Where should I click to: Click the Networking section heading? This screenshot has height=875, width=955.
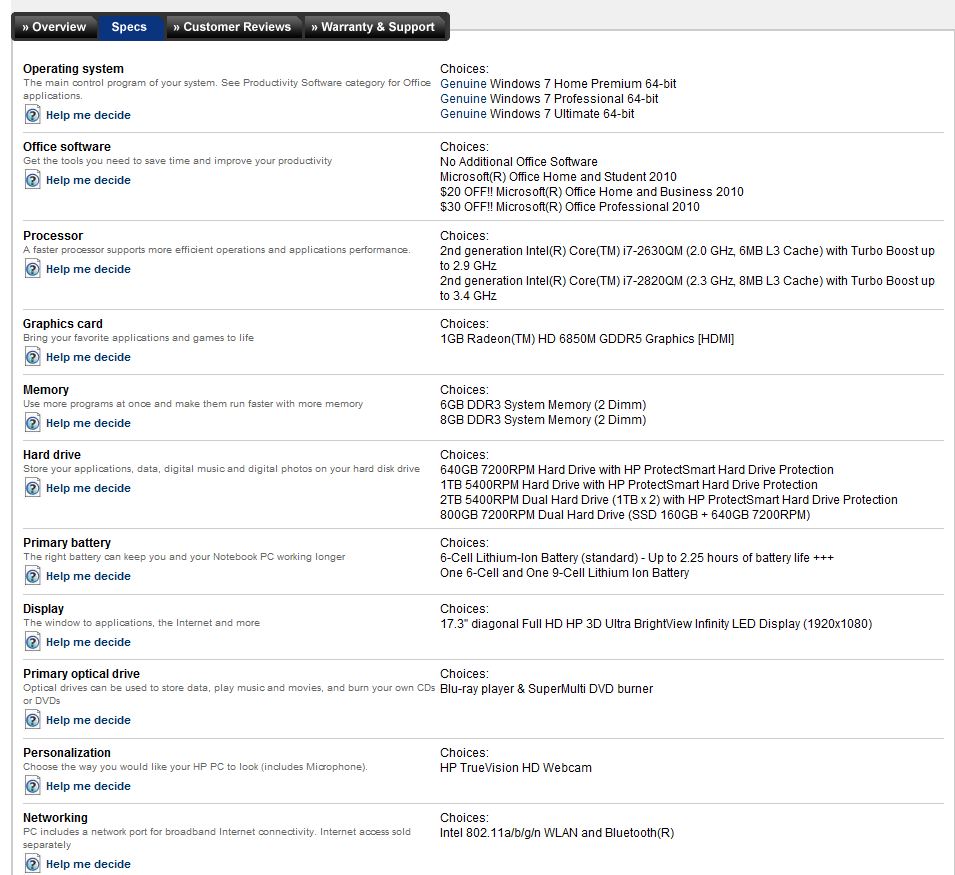click(x=55, y=818)
